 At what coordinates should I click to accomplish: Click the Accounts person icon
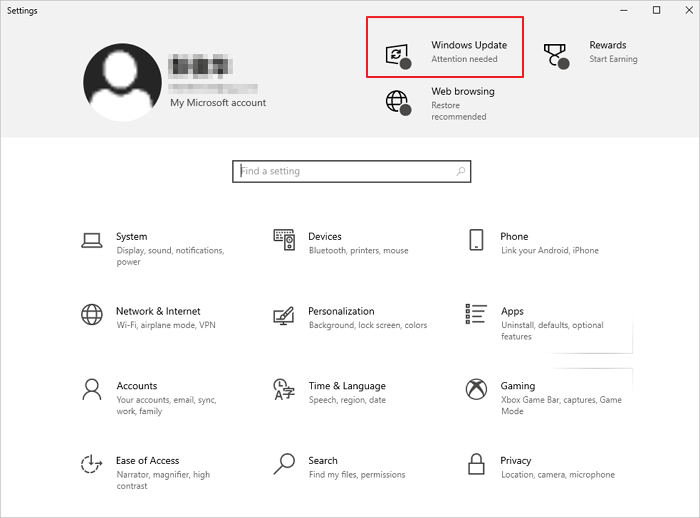(x=92, y=389)
